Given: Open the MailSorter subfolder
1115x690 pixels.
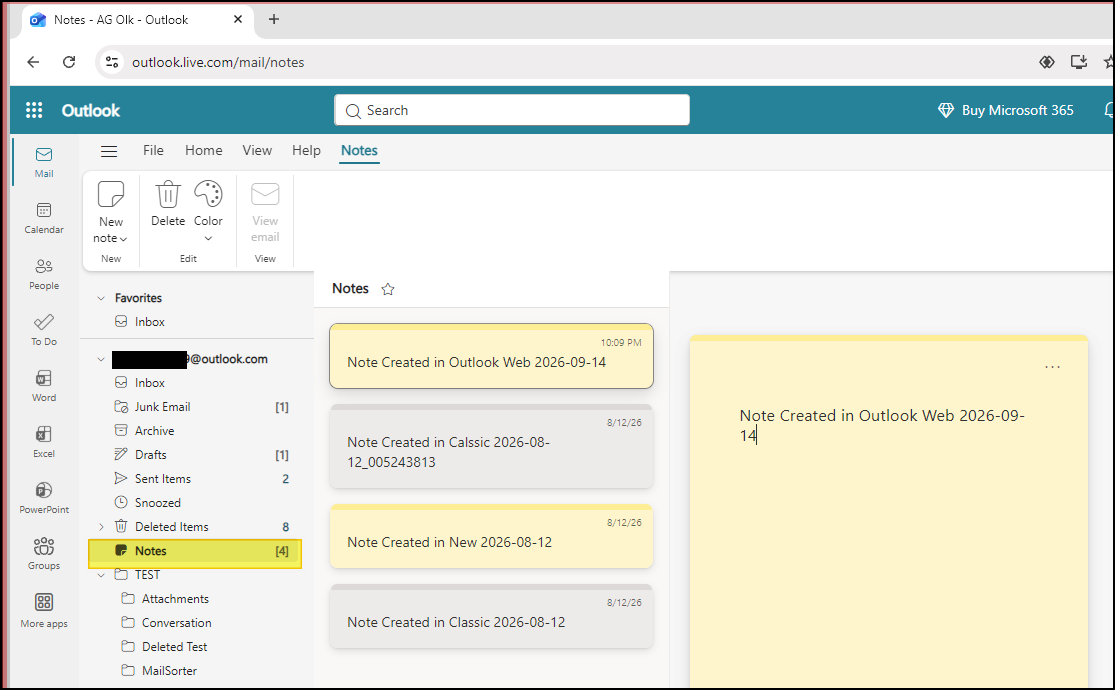Looking at the screenshot, I should tap(169, 671).
